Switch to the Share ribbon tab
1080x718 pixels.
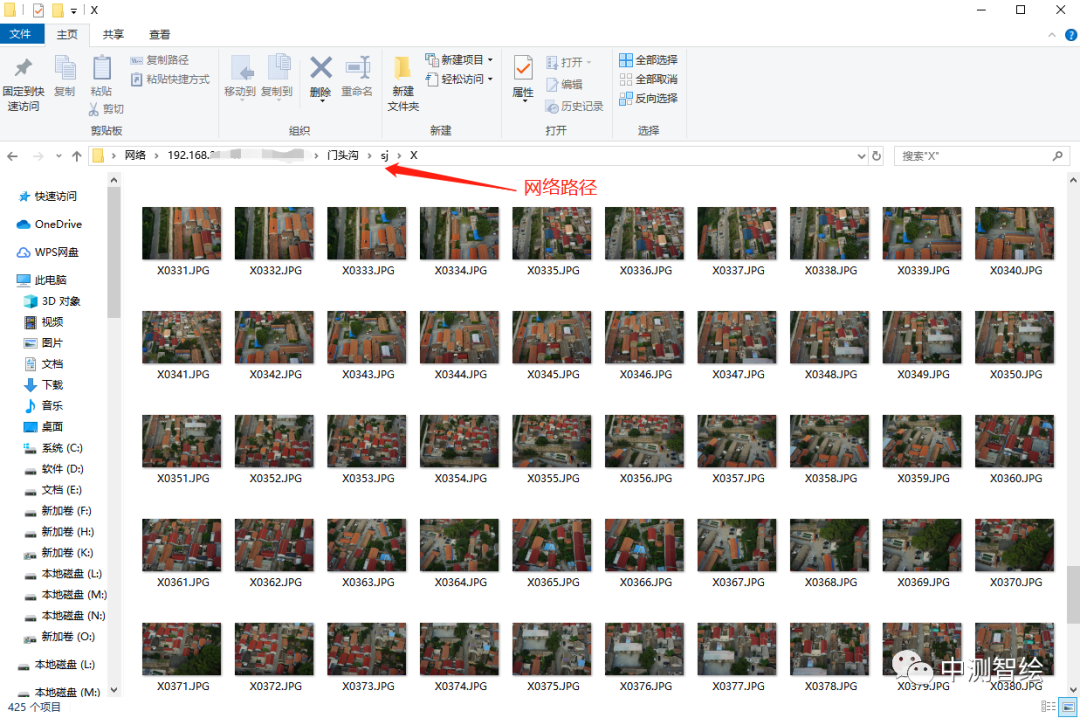(x=113, y=34)
